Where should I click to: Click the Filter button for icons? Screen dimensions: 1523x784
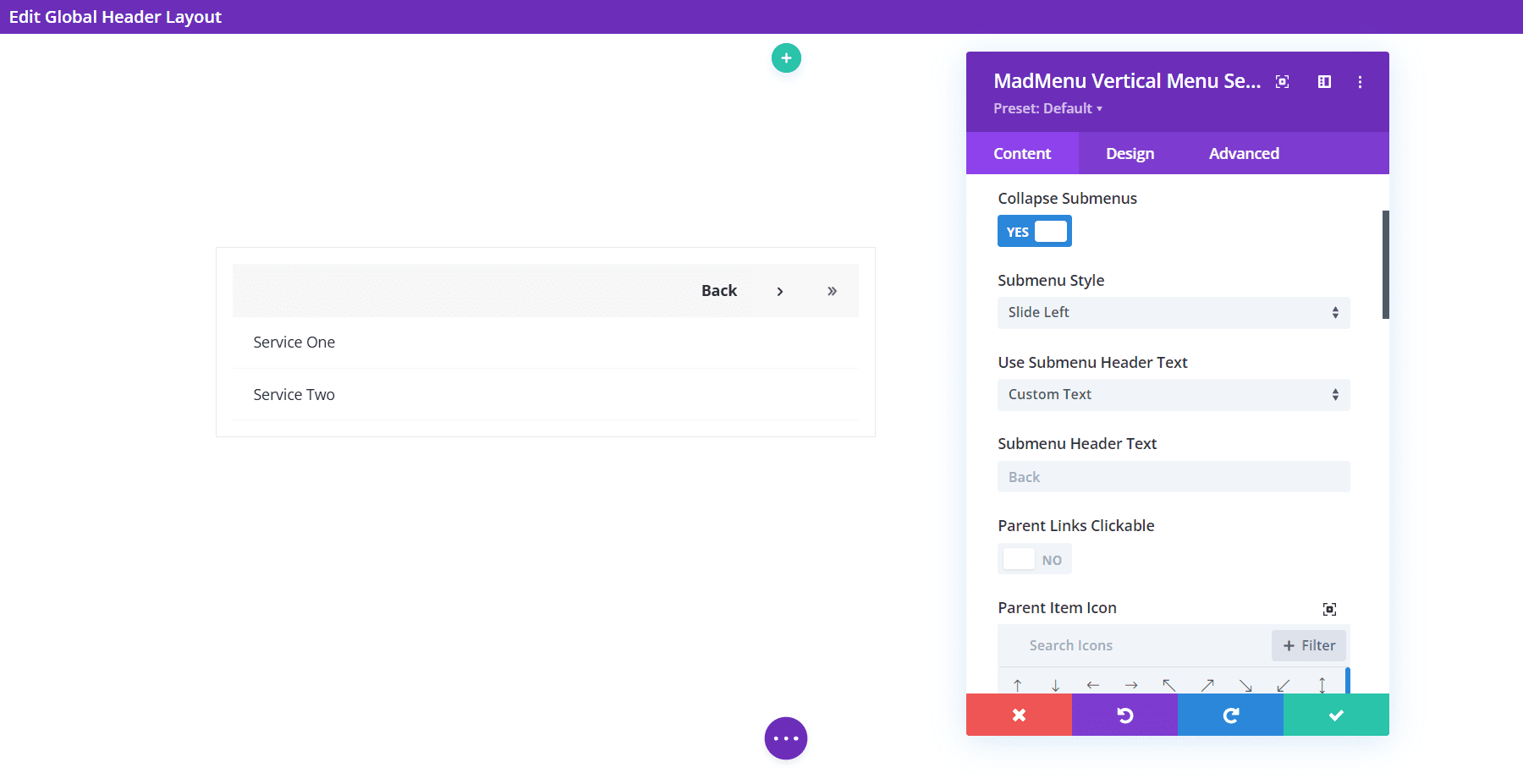(x=1309, y=645)
